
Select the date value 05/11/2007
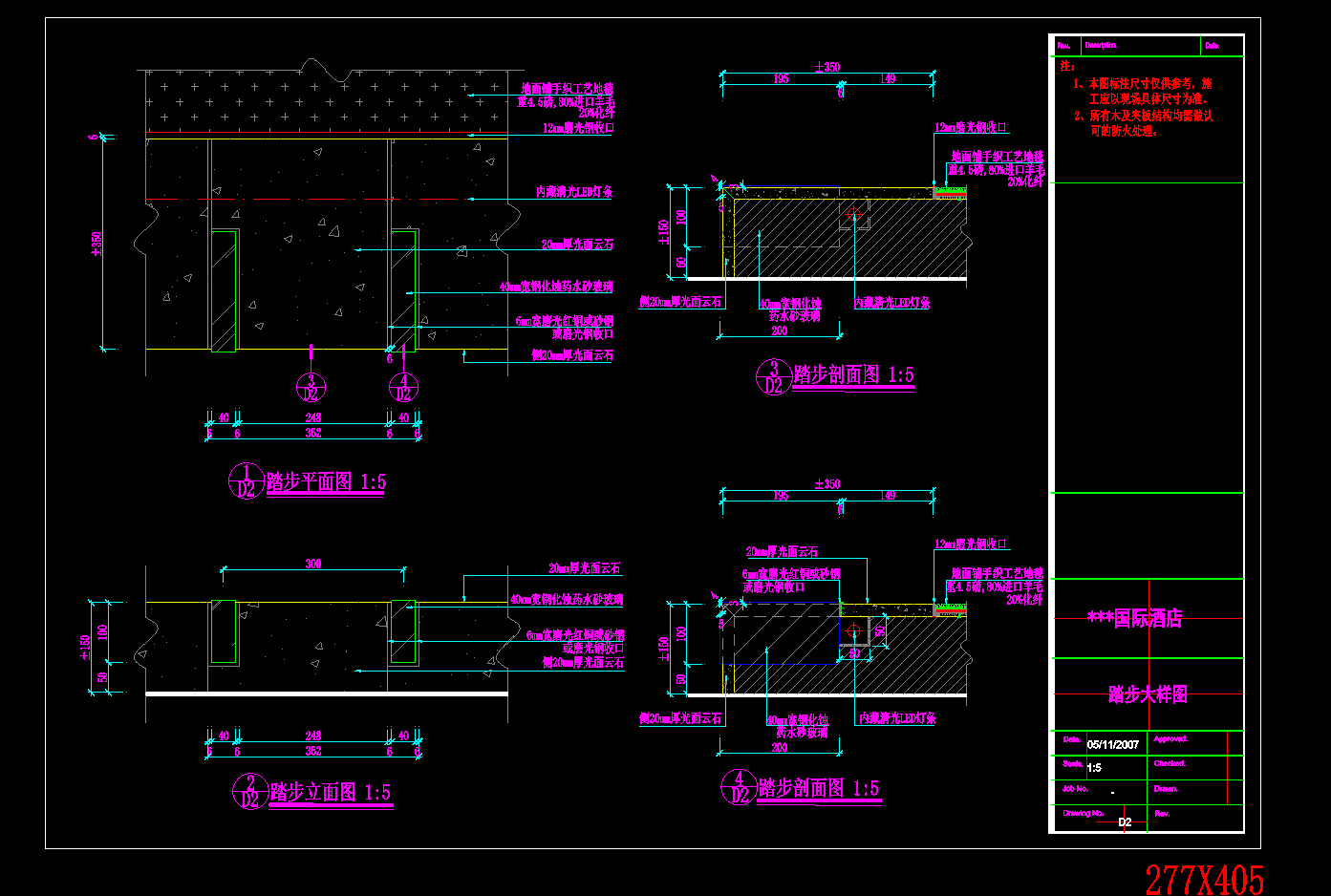click(x=1113, y=744)
